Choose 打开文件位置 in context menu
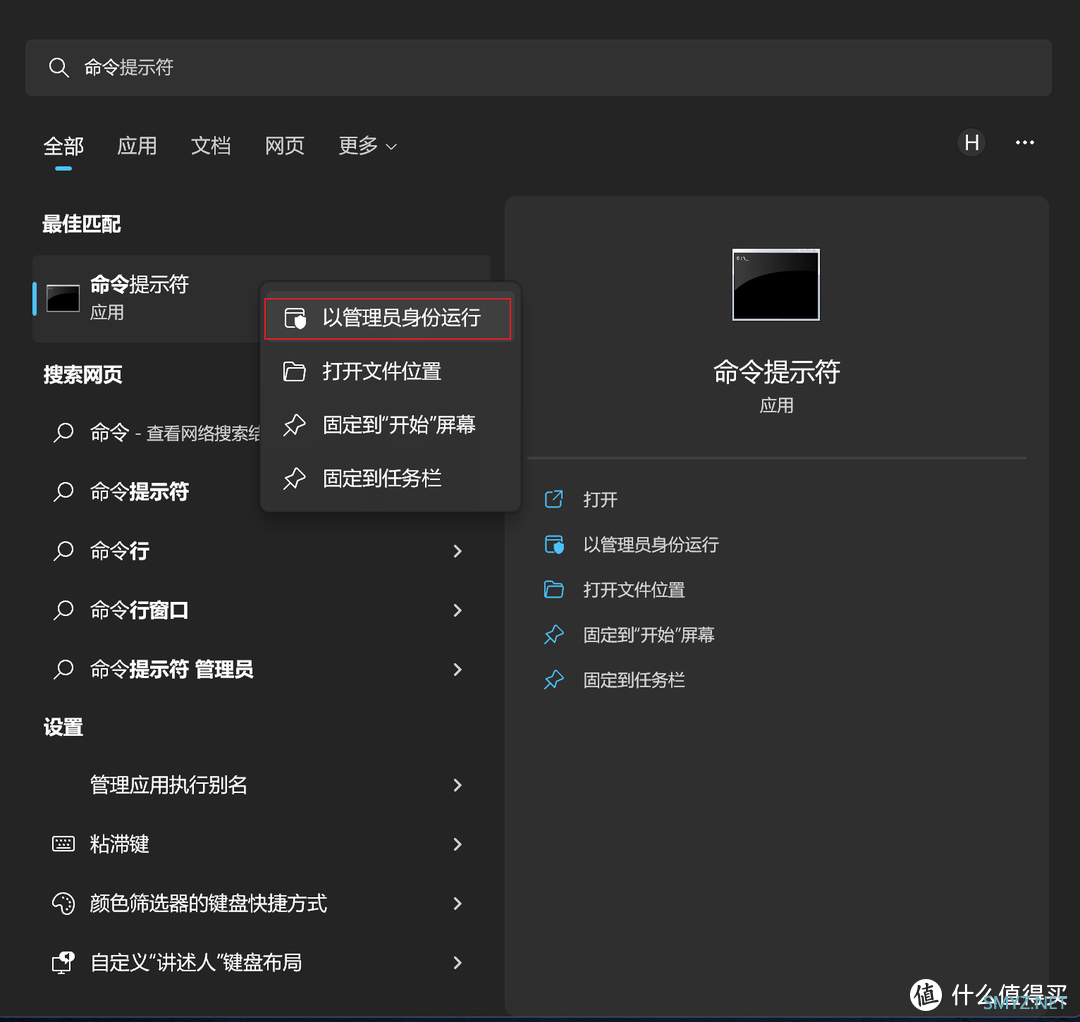The image size is (1080, 1022). click(x=388, y=372)
